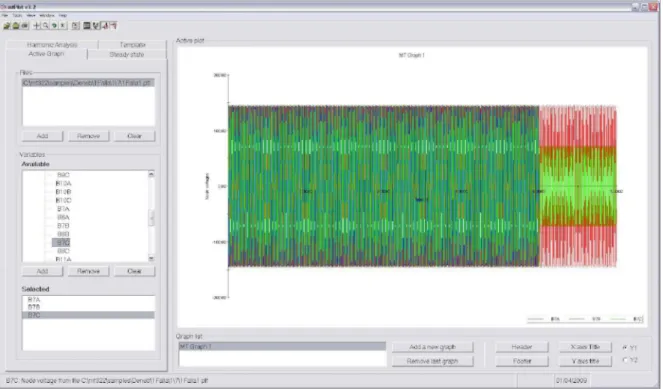Click the X toolbar icon
The image size is (663, 389).
pos(63,26)
